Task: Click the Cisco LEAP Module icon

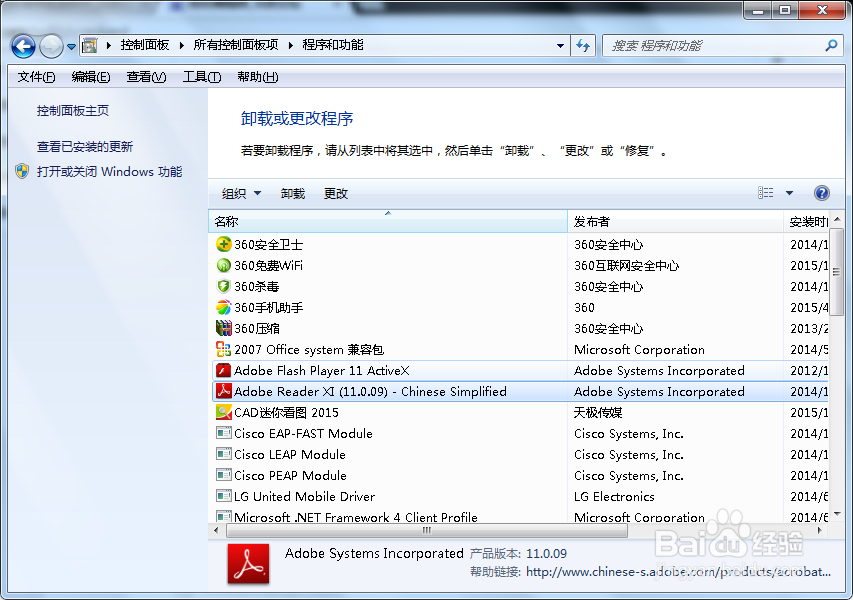Action: click(224, 454)
